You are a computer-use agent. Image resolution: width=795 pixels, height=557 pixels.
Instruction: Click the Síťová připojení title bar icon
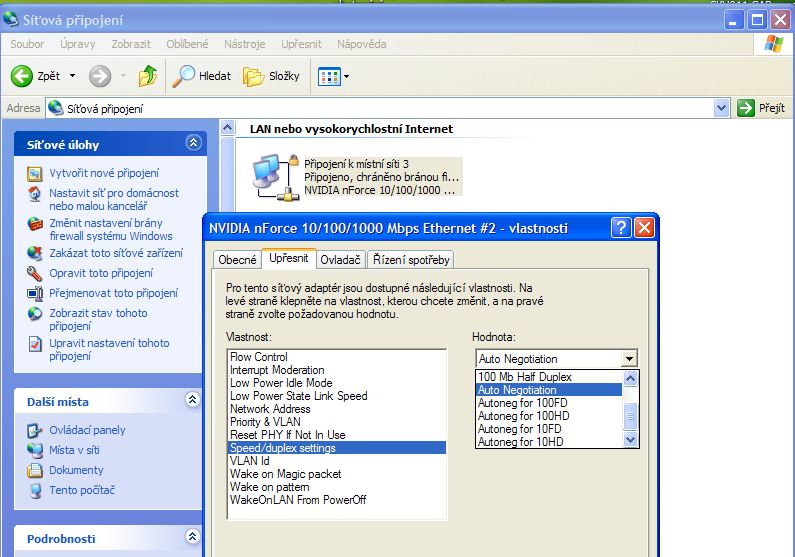click(11, 19)
